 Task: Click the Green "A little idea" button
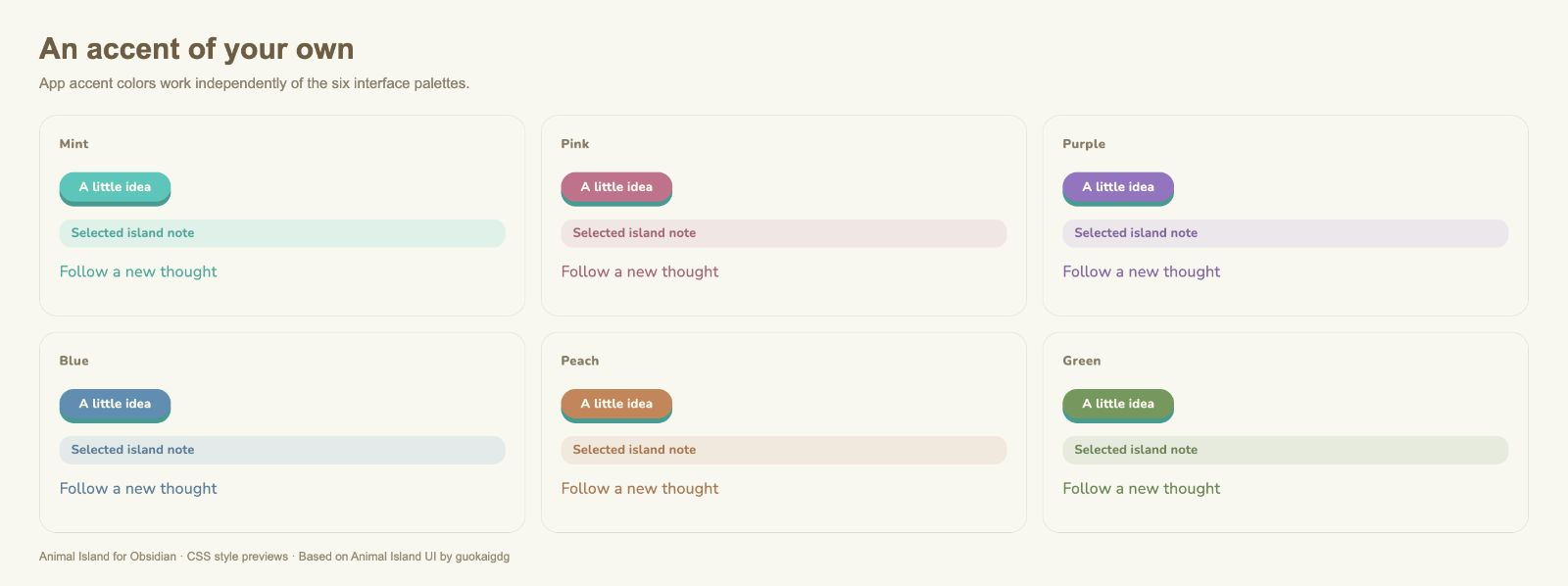click(1118, 405)
